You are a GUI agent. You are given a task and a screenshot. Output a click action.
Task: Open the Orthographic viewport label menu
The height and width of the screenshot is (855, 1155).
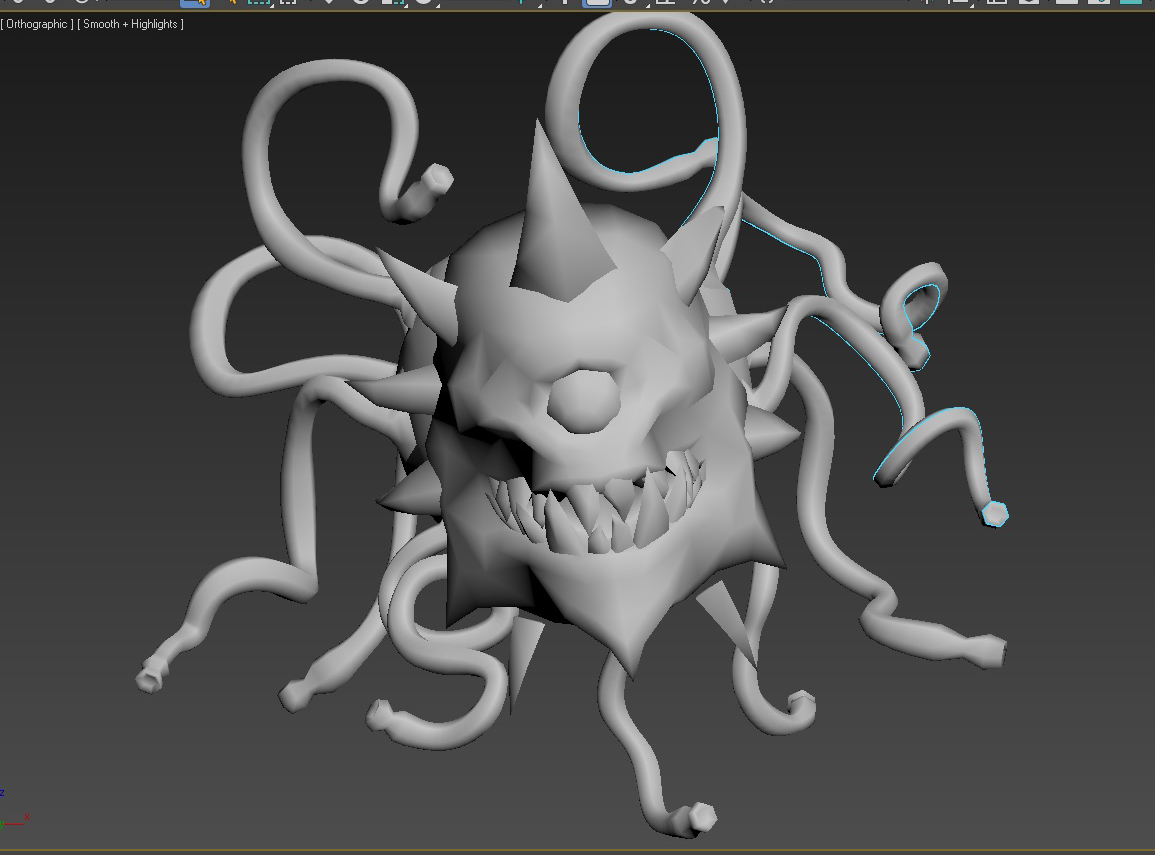click(37, 24)
